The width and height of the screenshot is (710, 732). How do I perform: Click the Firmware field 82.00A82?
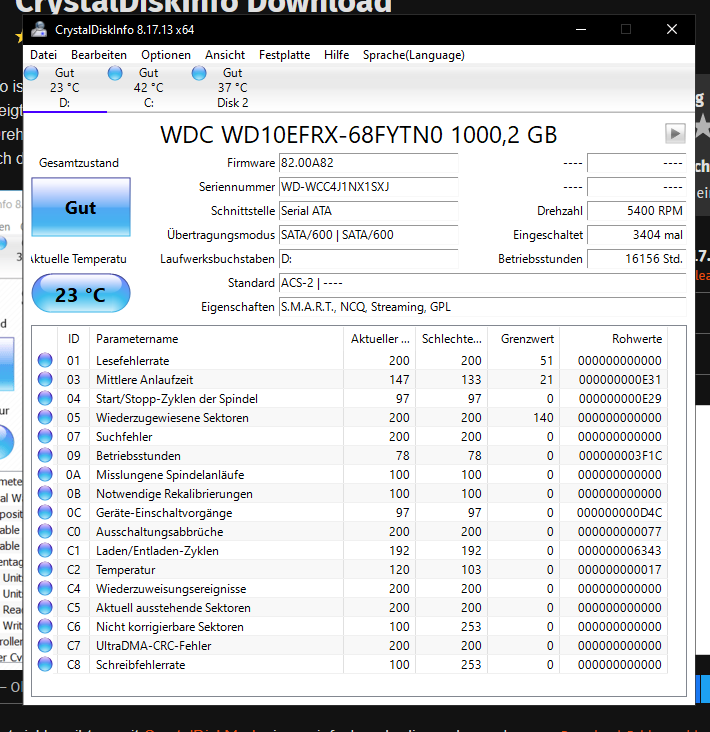point(368,163)
